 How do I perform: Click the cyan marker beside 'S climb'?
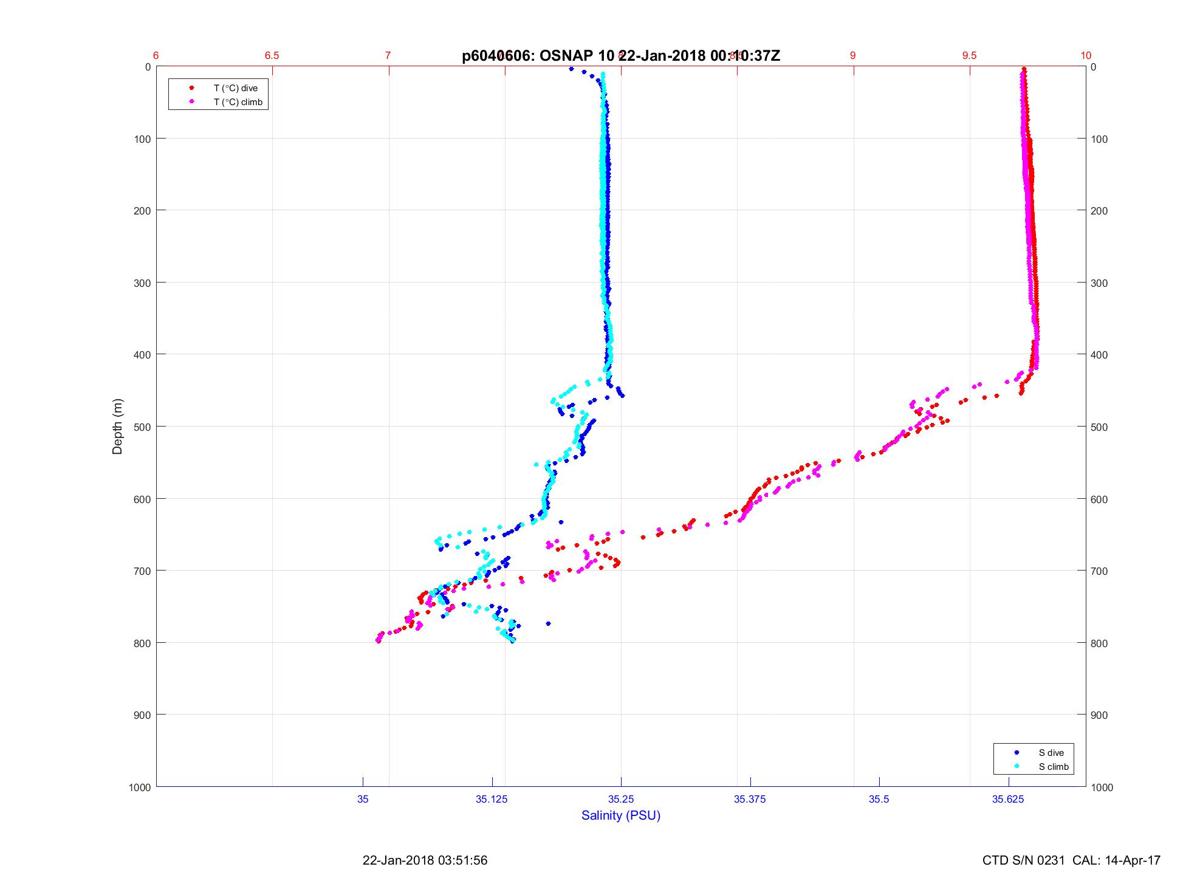[x=1016, y=766]
